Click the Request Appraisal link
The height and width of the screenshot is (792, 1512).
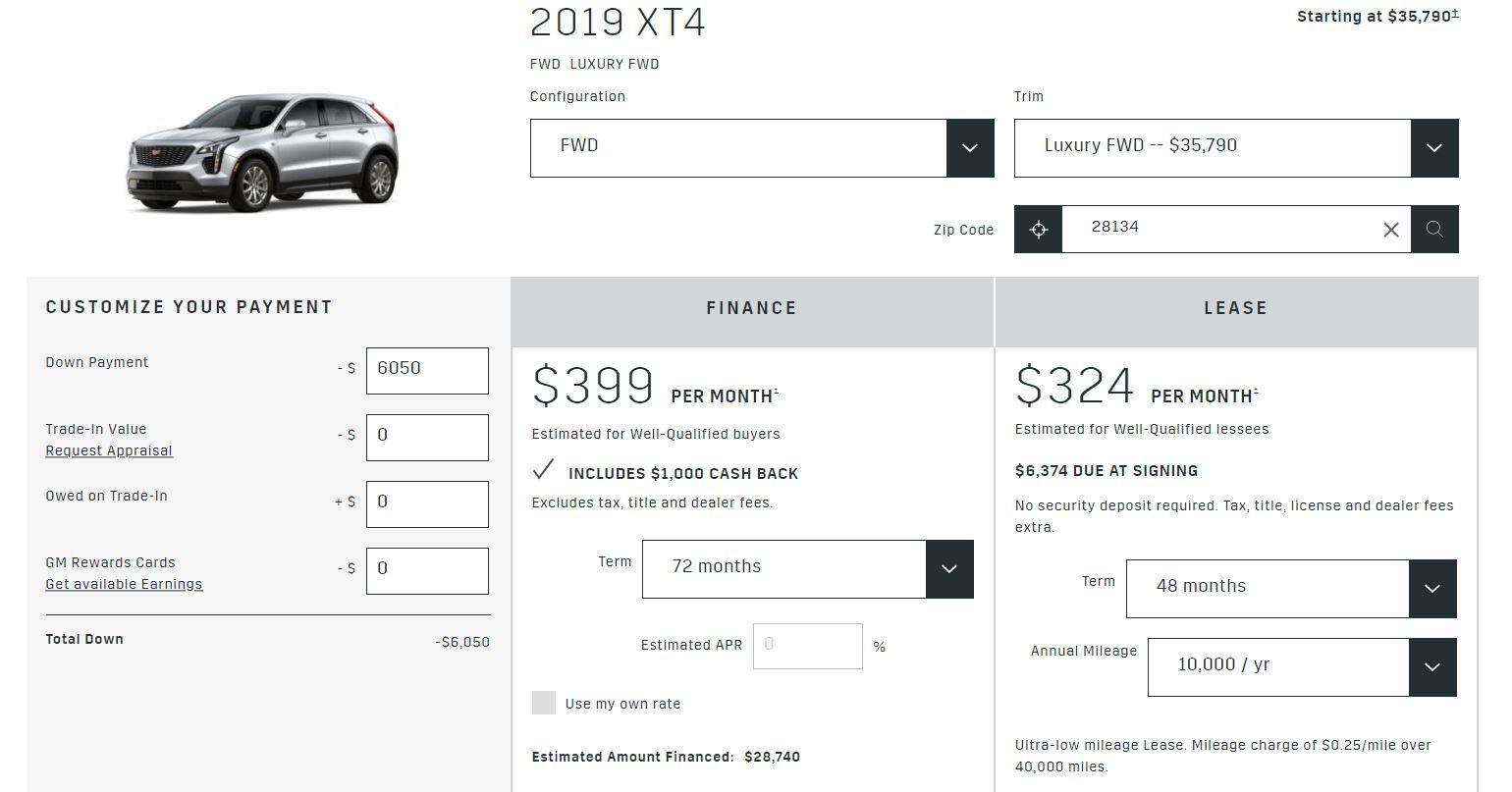pos(108,450)
